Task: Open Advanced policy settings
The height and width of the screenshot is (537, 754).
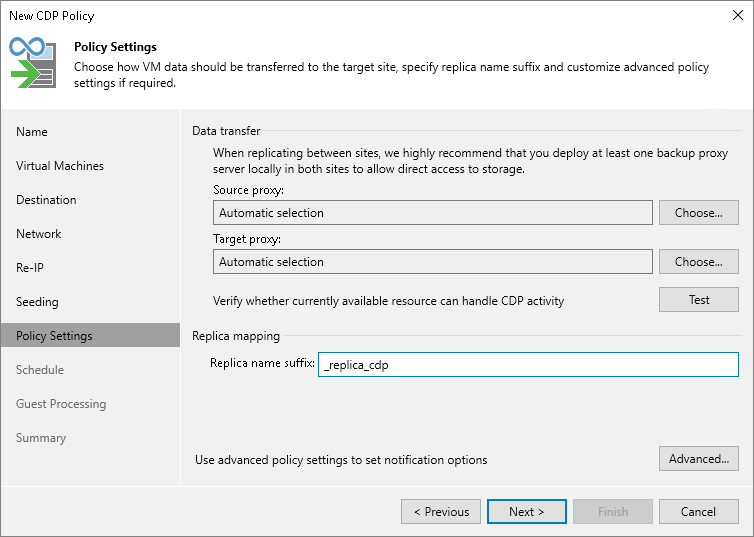Action: [699, 459]
